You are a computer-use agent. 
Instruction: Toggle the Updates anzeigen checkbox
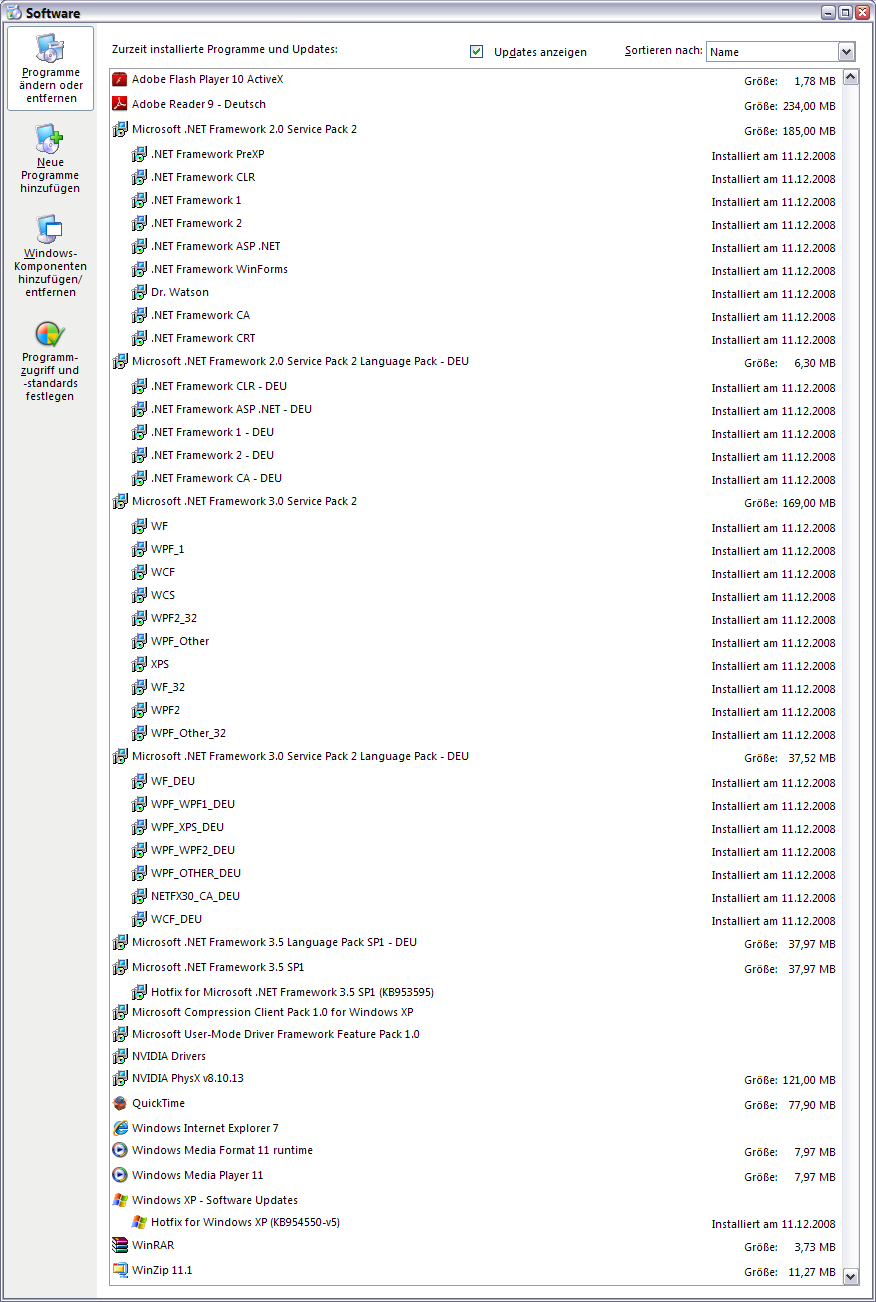[477, 51]
